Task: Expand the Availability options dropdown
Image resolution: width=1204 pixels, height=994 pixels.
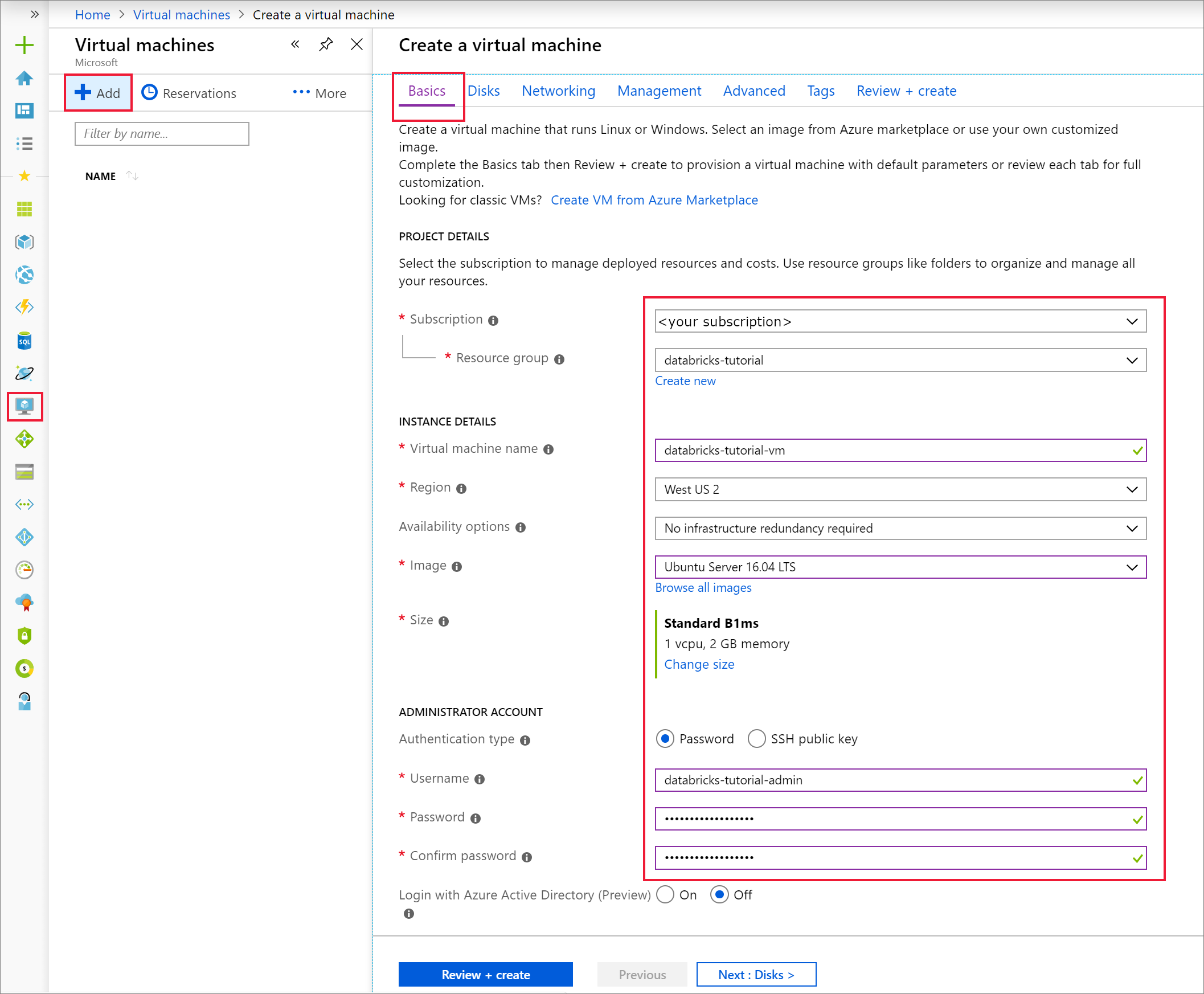Action: 900,528
